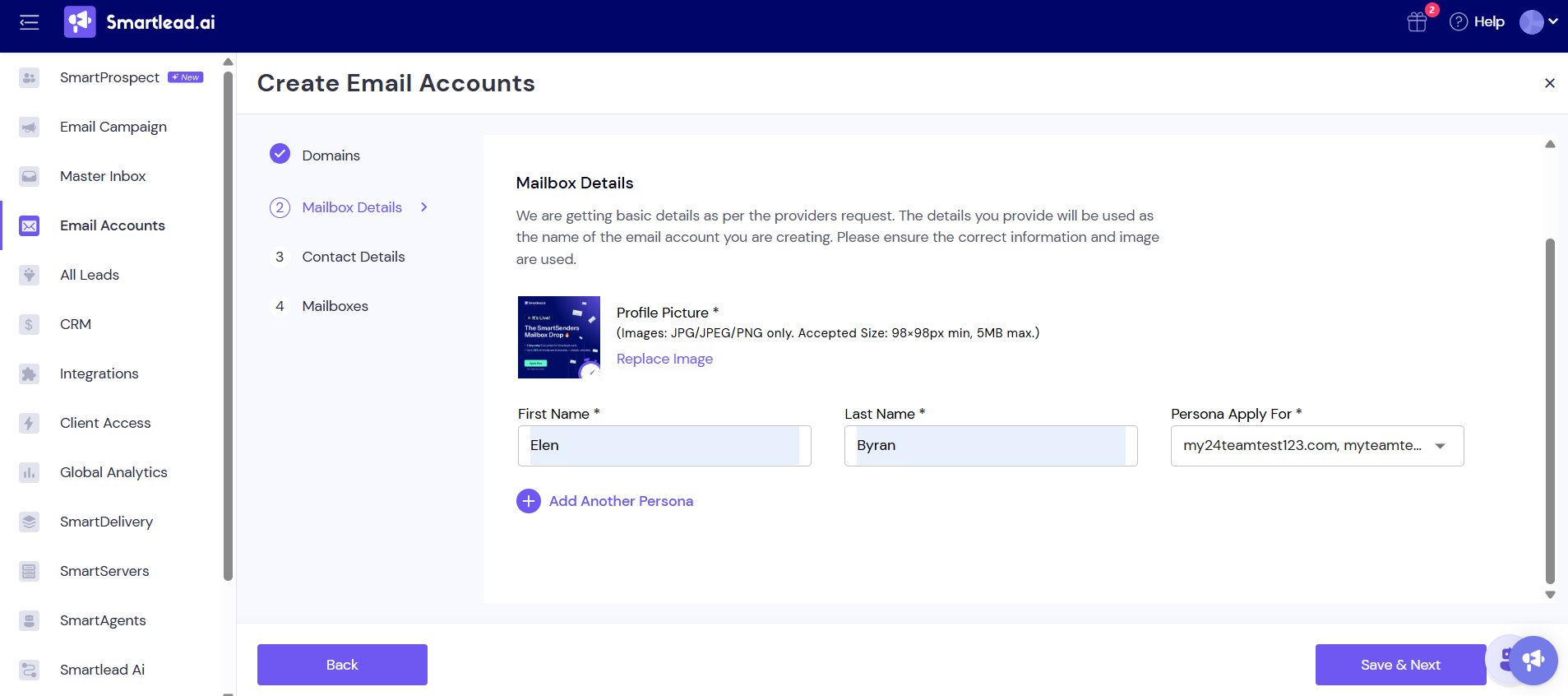
Task: Click the Email Campaign megaphone icon
Action: (30, 127)
